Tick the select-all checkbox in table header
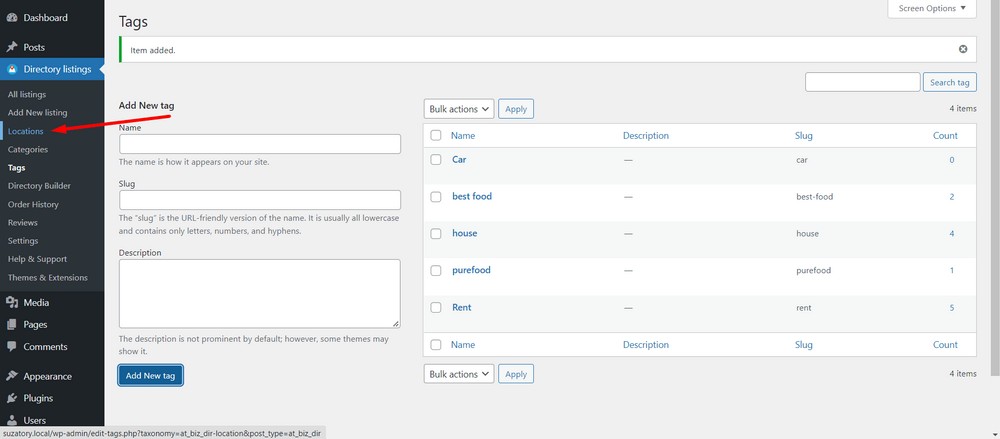 point(436,135)
